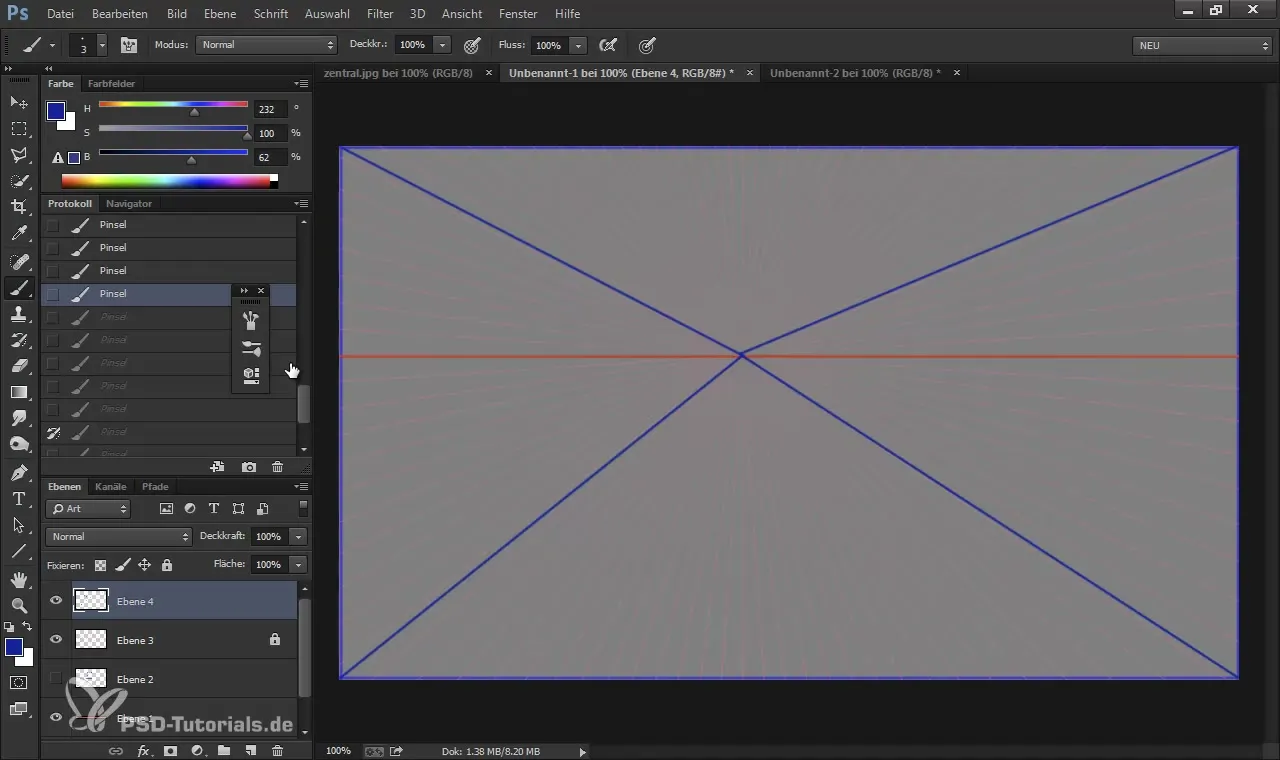Select the History Brush tool
The width and height of the screenshot is (1280, 760).
coord(19,340)
